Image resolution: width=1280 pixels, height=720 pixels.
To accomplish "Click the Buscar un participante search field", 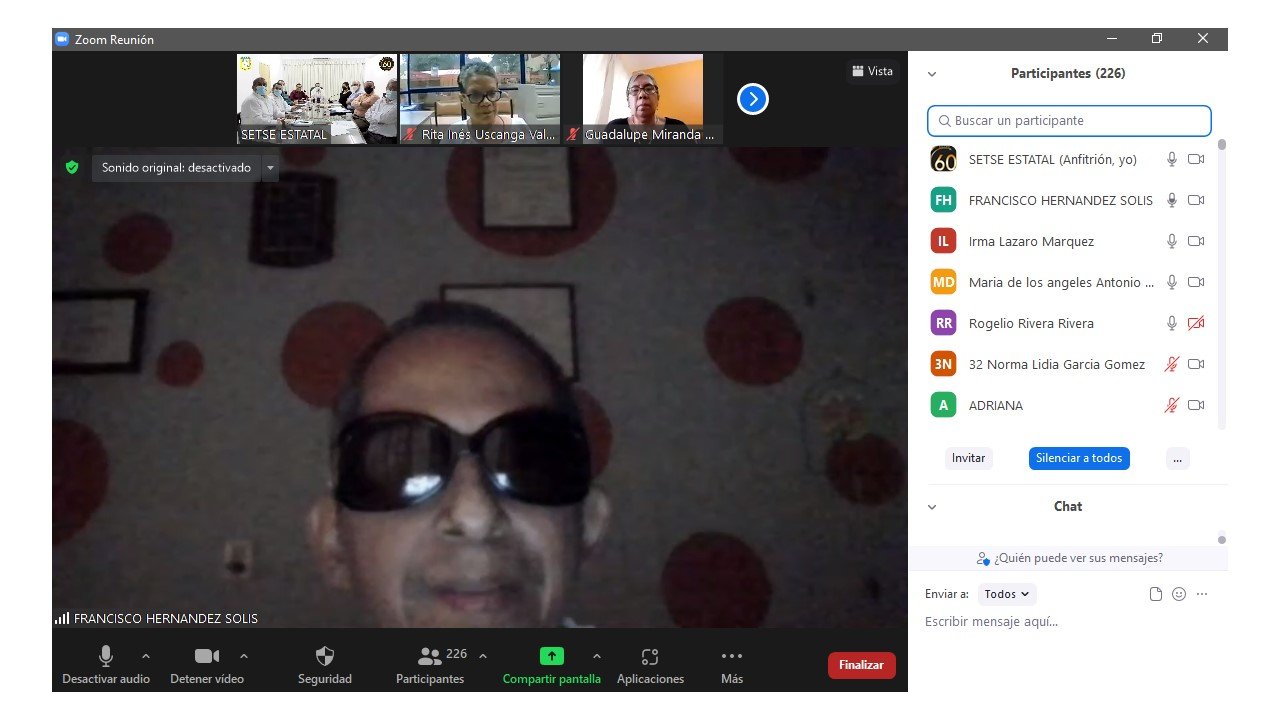I will pyautogui.click(x=1069, y=121).
